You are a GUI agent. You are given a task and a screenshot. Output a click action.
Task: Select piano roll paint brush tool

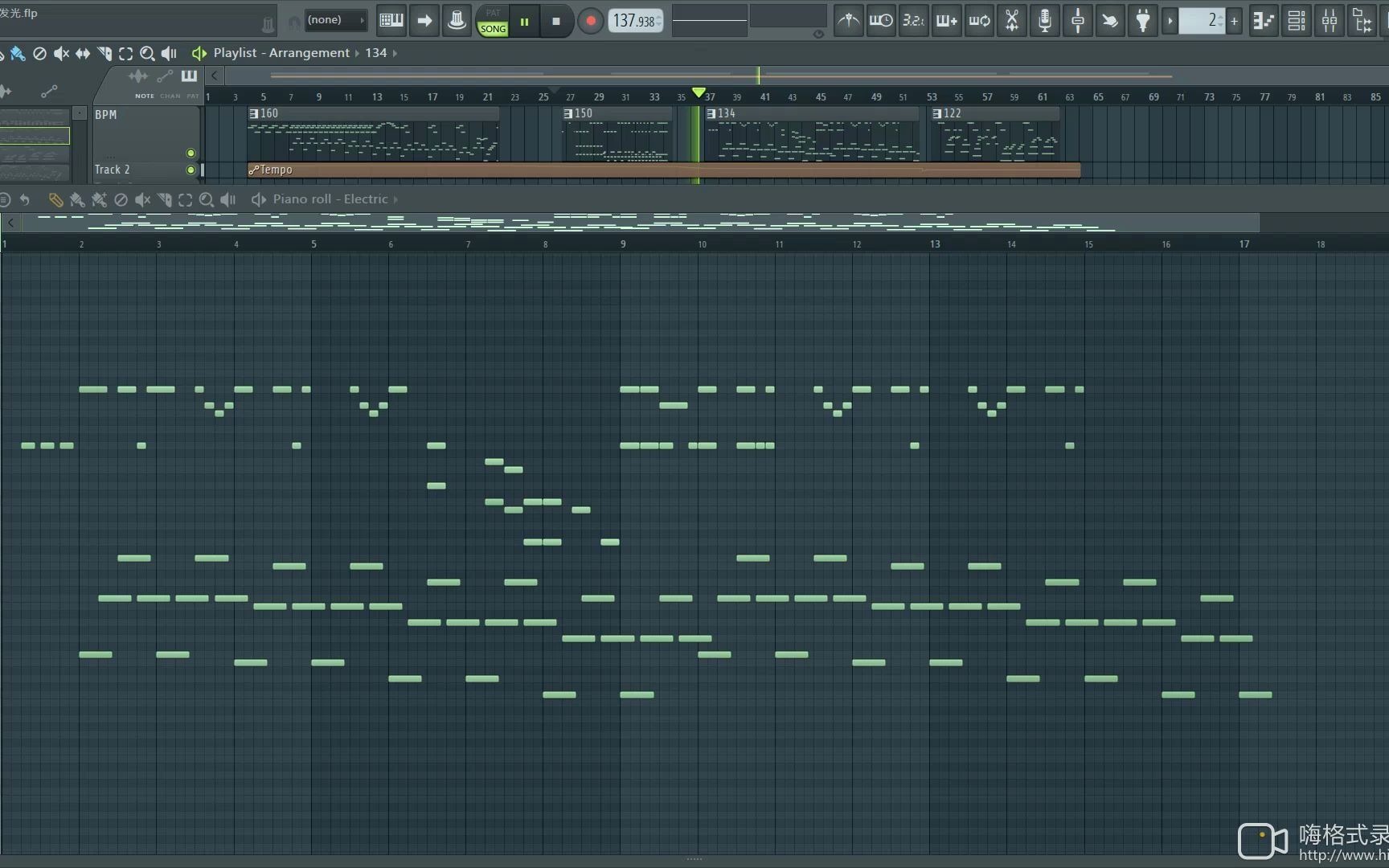[77, 199]
